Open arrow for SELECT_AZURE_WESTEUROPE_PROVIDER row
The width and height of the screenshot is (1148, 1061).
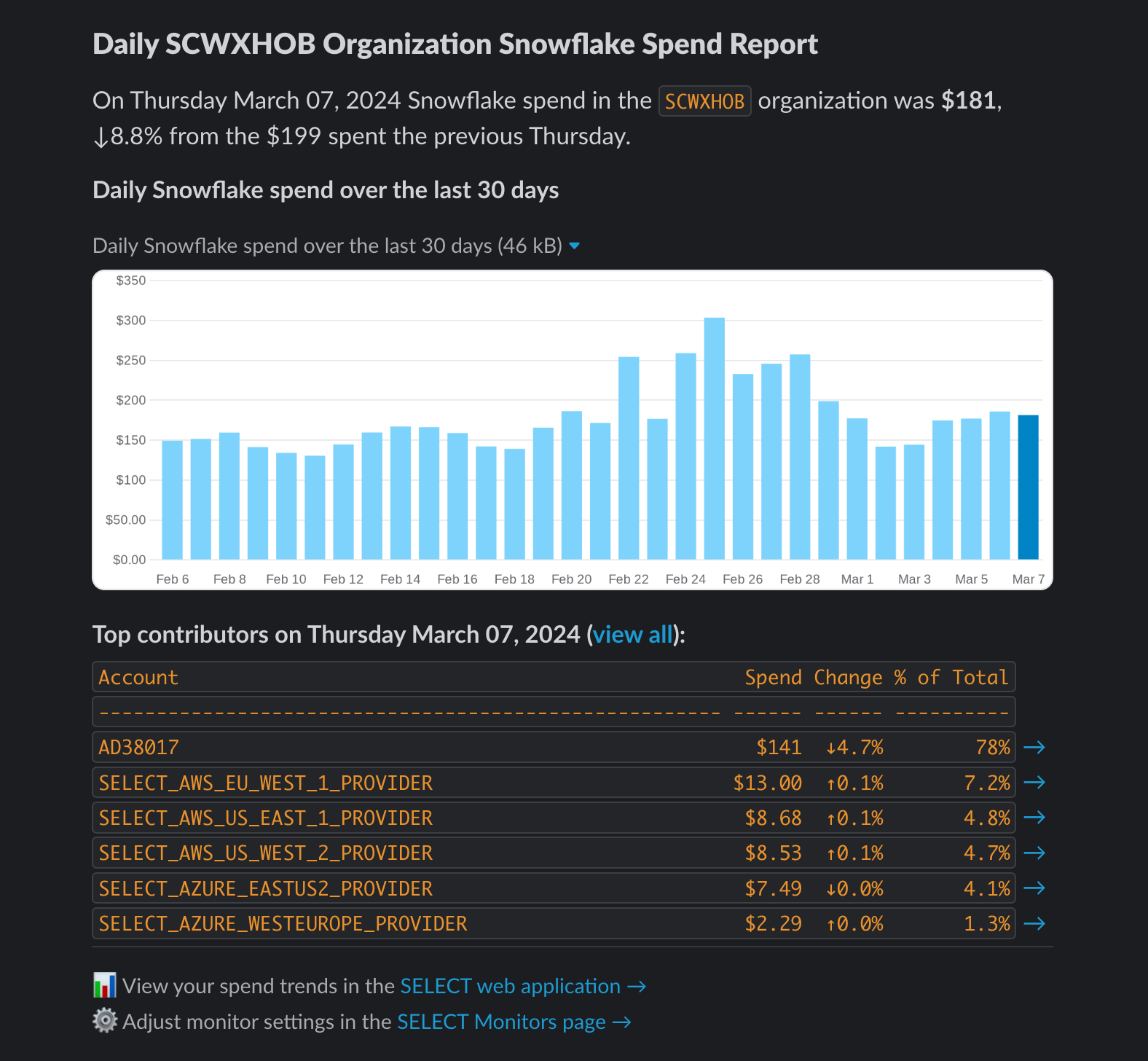pyautogui.click(x=1034, y=923)
